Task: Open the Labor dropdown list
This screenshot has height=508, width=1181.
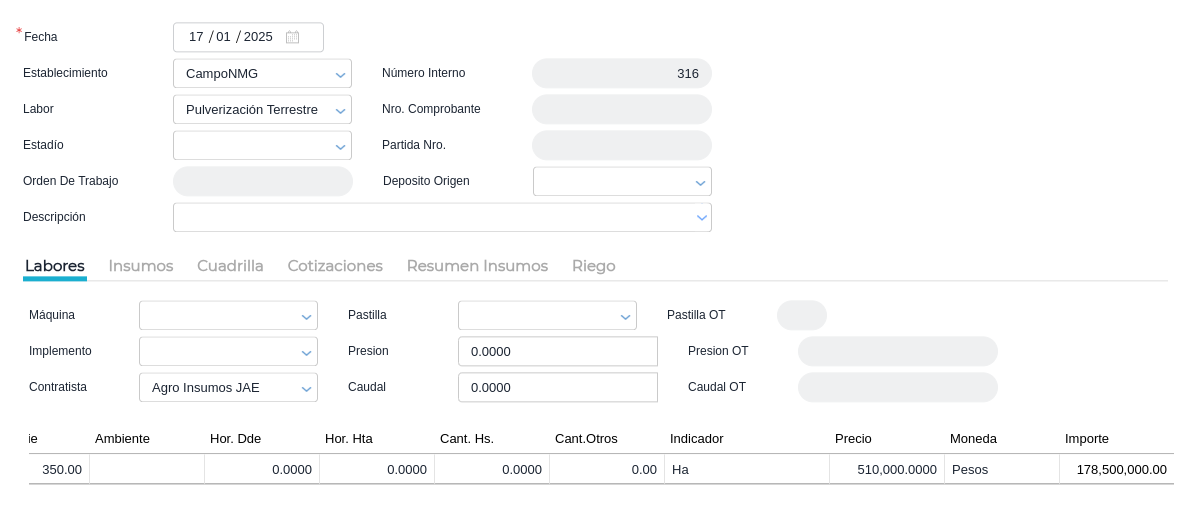Action: click(x=340, y=111)
